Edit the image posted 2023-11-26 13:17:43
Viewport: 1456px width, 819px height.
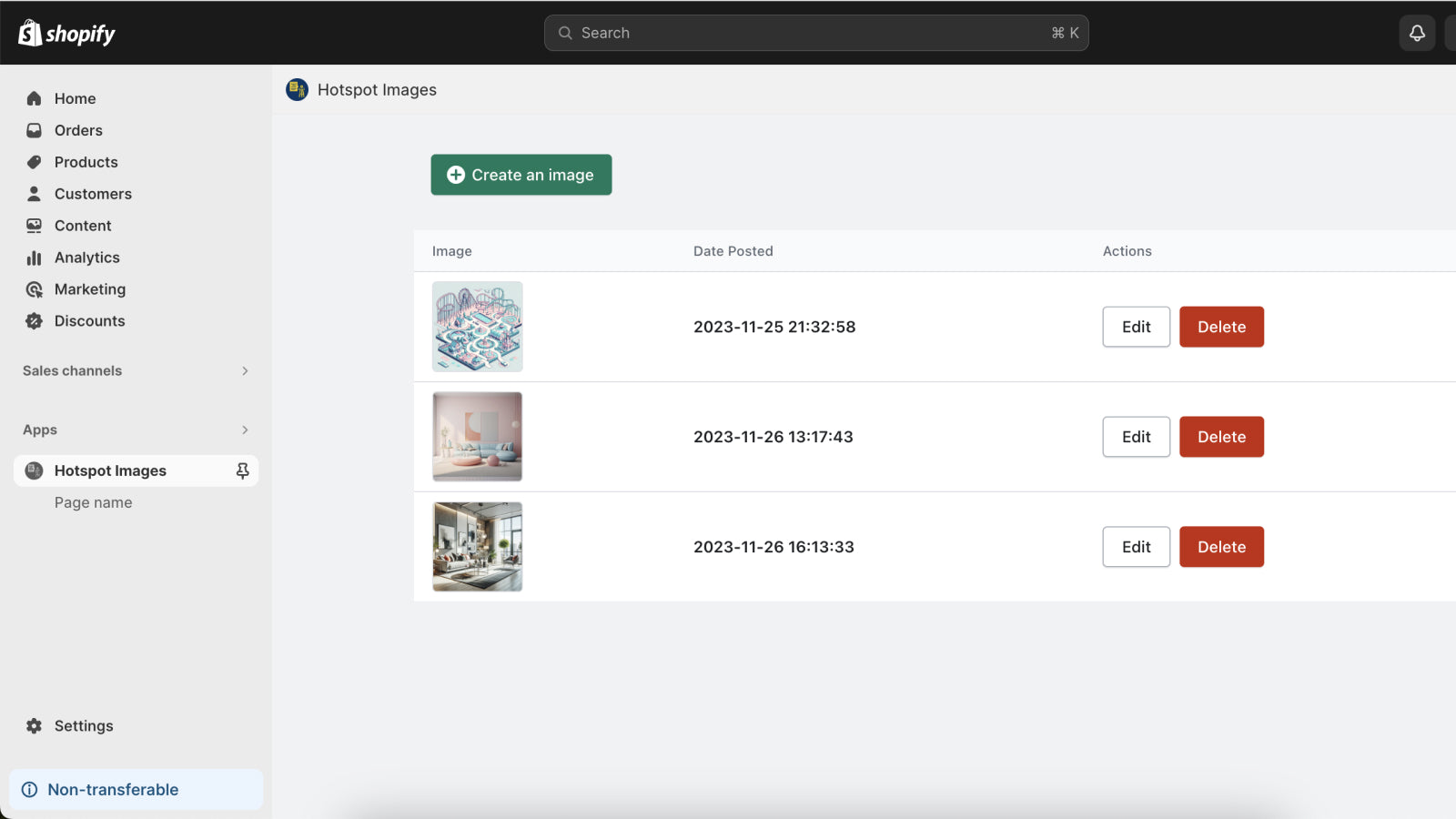tap(1136, 437)
